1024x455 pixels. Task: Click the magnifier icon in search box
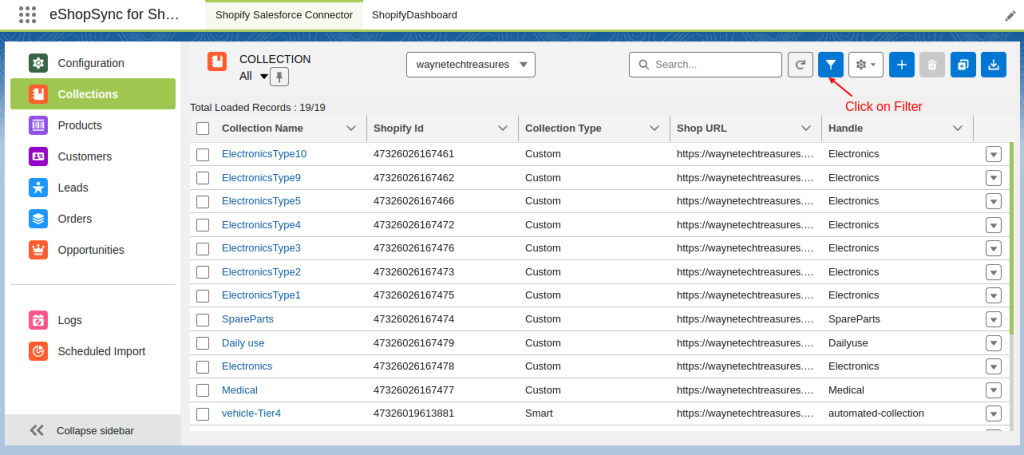pyautogui.click(x=644, y=65)
